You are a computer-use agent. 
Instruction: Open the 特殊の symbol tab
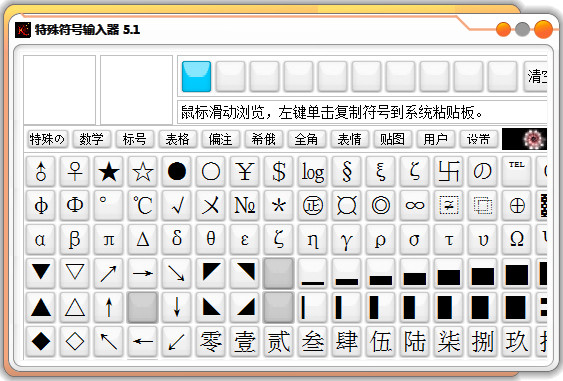point(47,139)
